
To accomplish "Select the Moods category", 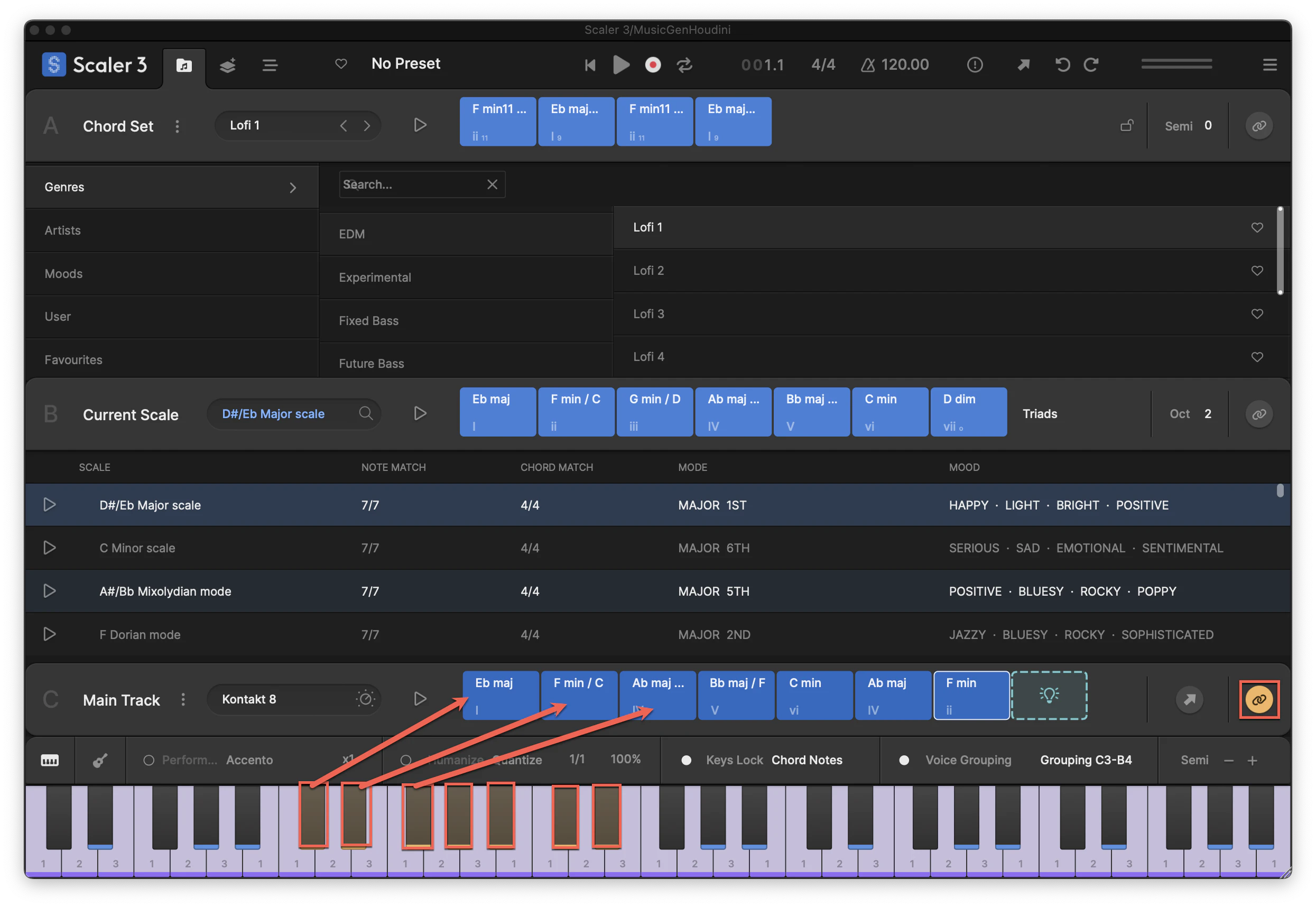I will tap(171, 273).
